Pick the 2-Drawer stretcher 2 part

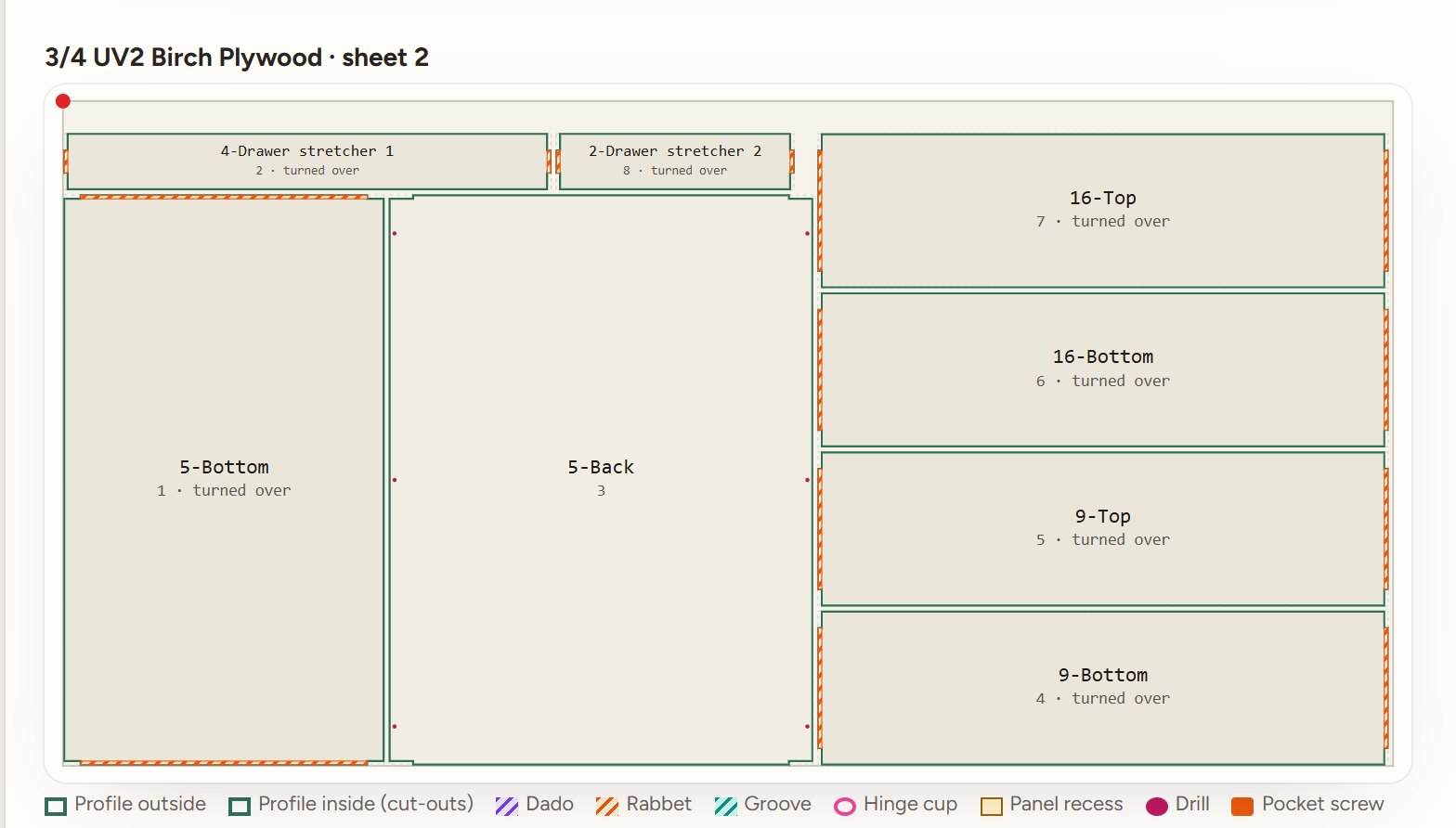[x=675, y=162]
